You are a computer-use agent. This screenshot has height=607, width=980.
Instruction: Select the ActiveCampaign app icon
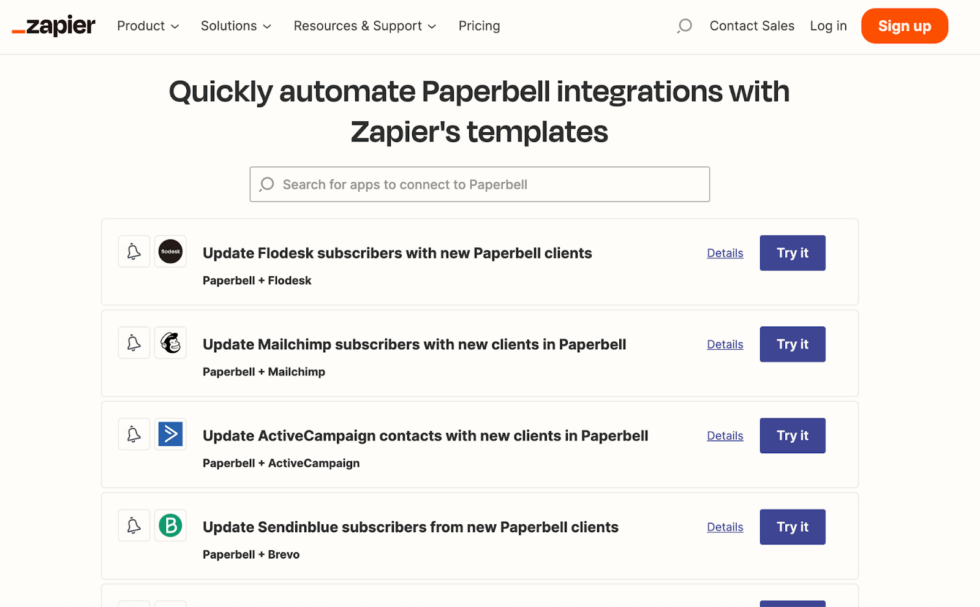(x=171, y=435)
